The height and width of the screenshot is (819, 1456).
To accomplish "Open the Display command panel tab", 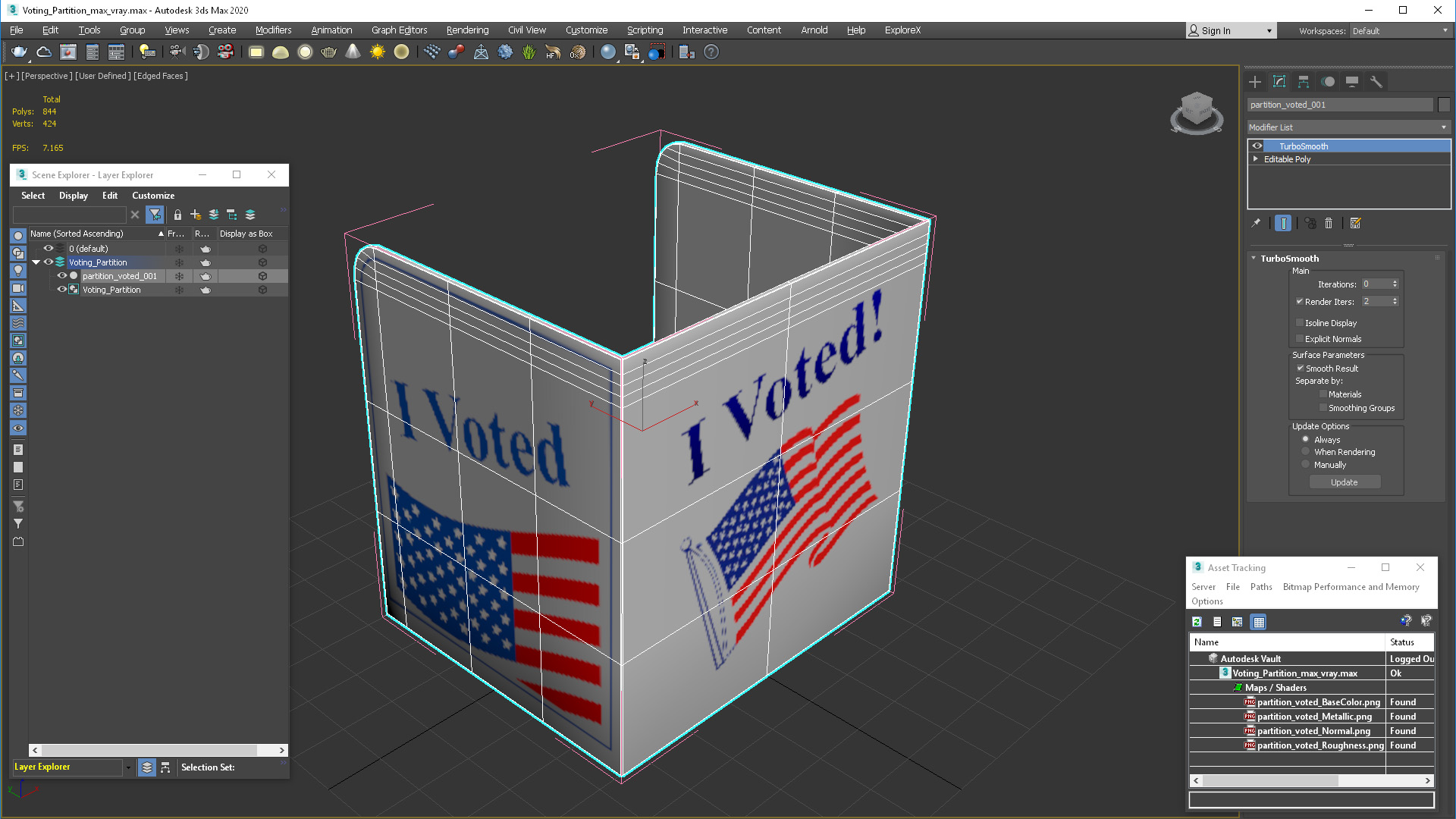I will (x=1352, y=82).
